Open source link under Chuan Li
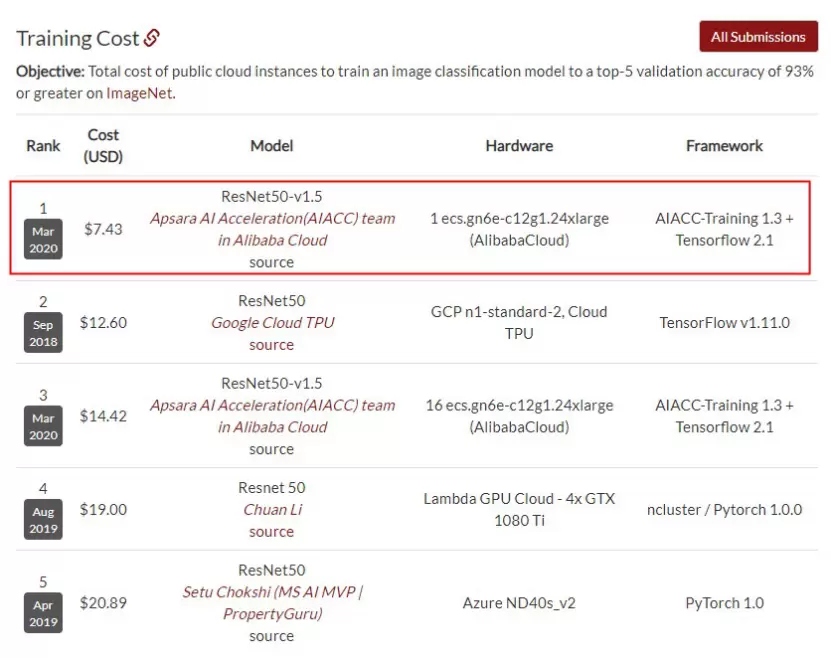Screen dimensions: 831x658 pos(271,532)
